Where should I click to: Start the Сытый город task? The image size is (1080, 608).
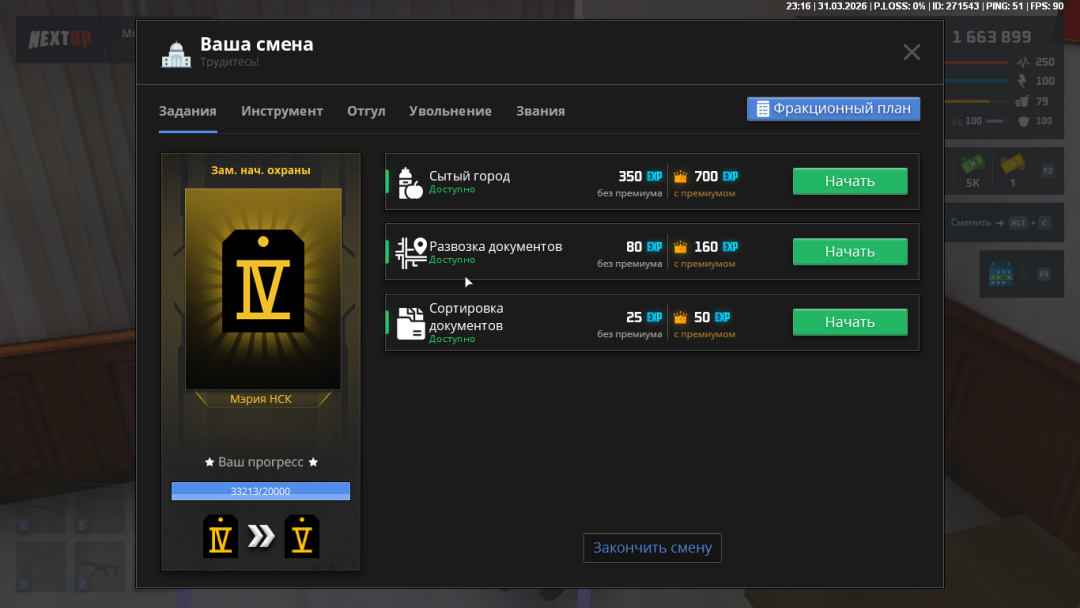click(x=849, y=181)
